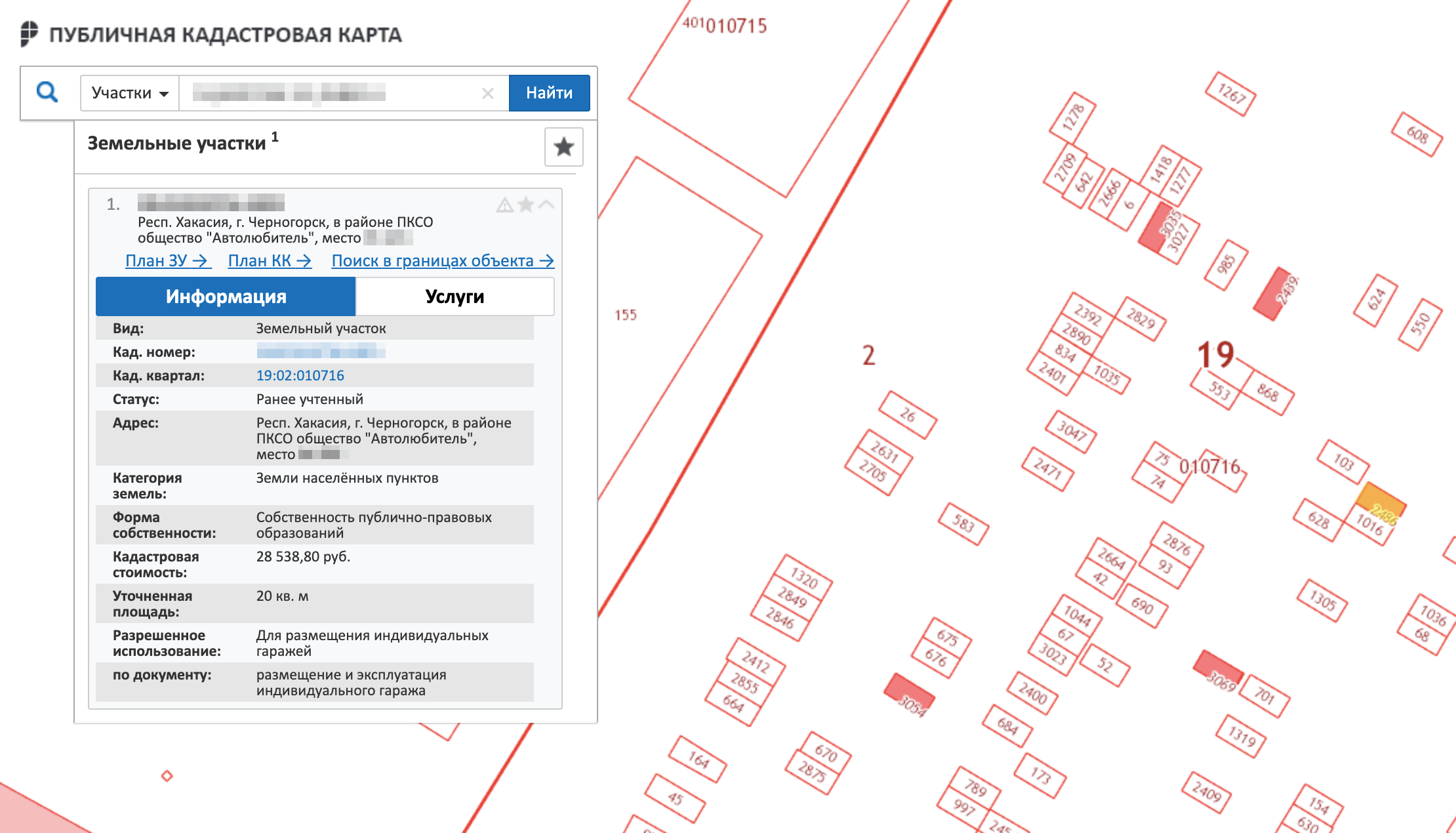Open cadastral quarter 19:02:010716 link

pyautogui.click(x=300, y=375)
